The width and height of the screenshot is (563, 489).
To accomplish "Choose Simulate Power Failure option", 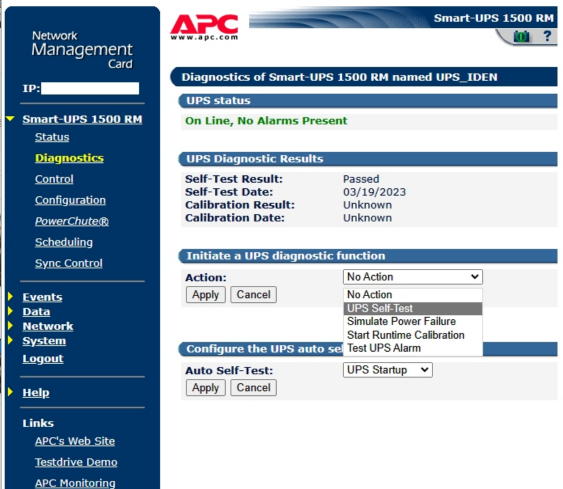I will (x=413, y=321).
